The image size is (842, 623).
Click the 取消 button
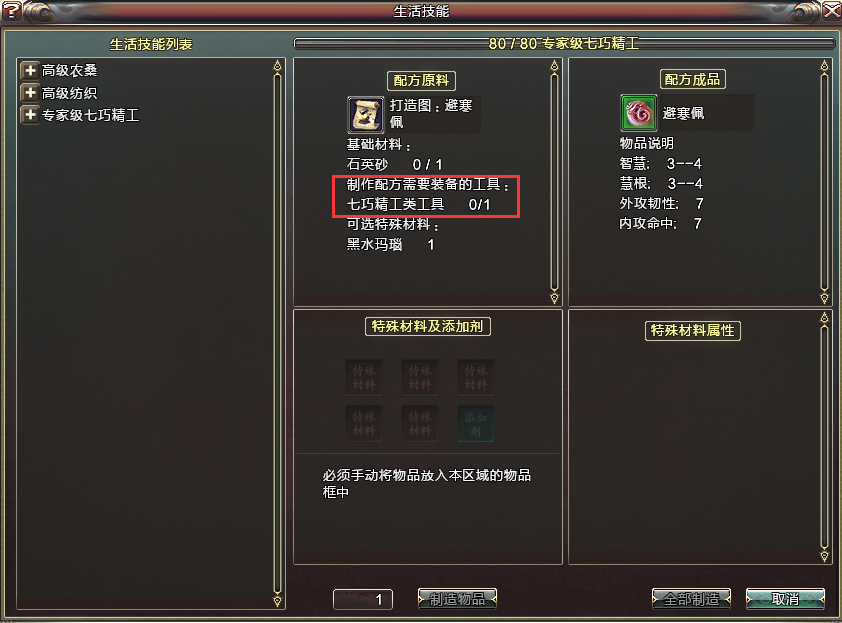coord(785,599)
